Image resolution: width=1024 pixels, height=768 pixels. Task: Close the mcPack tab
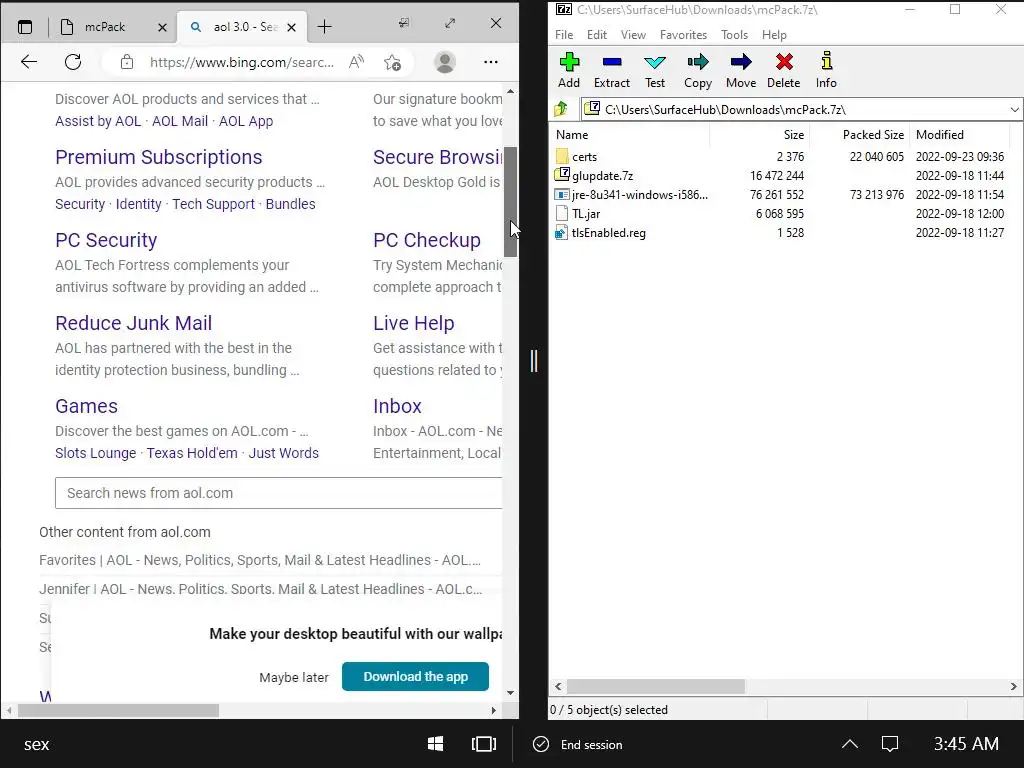(163, 27)
